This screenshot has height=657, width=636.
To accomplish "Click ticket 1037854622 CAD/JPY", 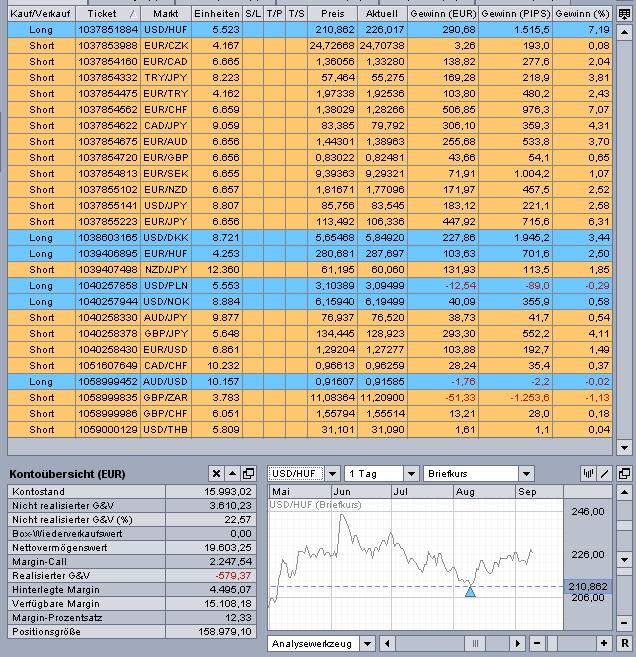I will [x=108, y=126].
